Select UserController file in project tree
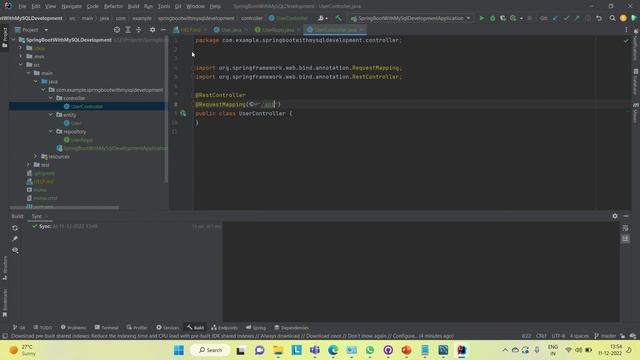Viewport: 640px width, 360px height. [x=87, y=107]
